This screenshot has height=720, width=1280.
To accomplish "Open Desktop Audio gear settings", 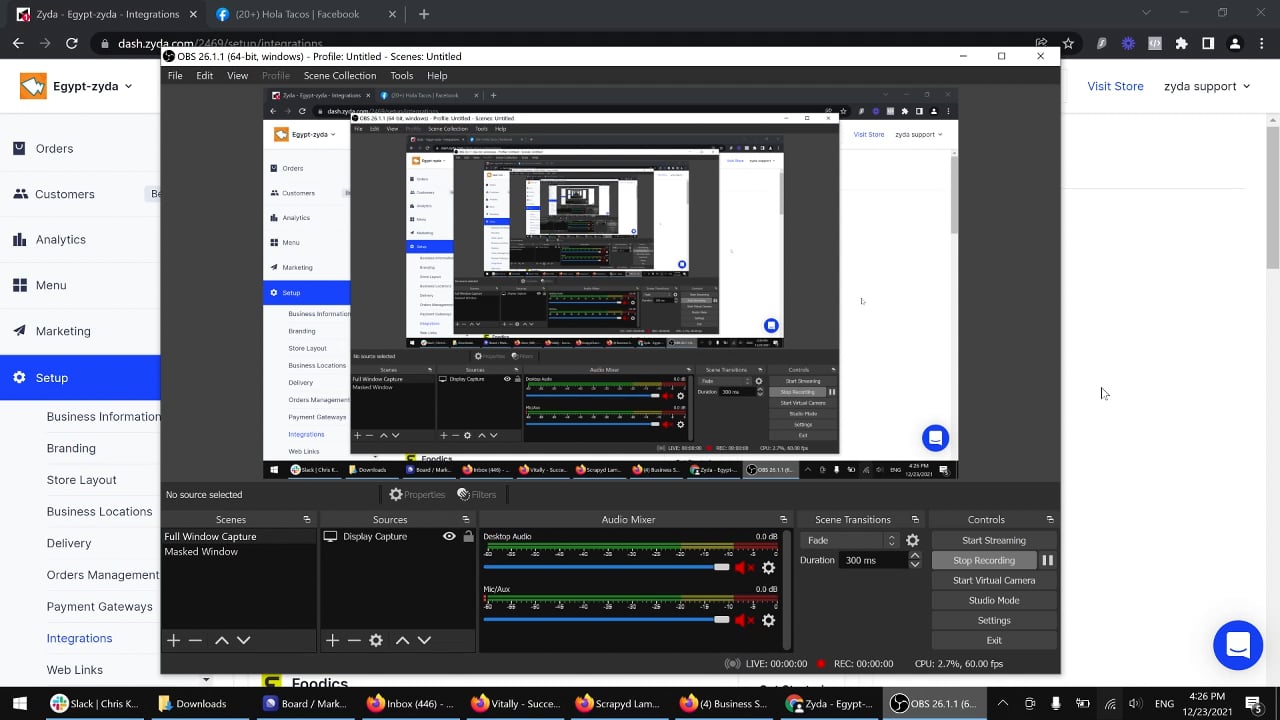I will pyautogui.click(x=768, y=568).
